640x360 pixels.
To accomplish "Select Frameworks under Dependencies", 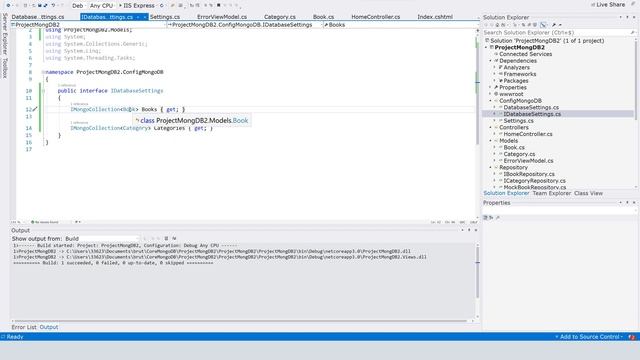I will (520, 74).
